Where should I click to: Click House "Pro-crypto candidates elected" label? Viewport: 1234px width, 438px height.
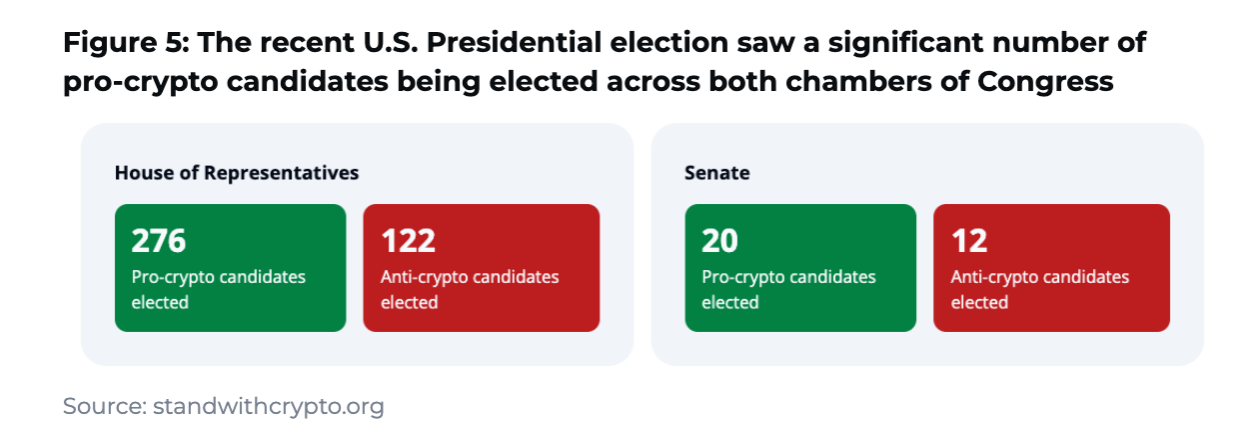click(218, 289)
